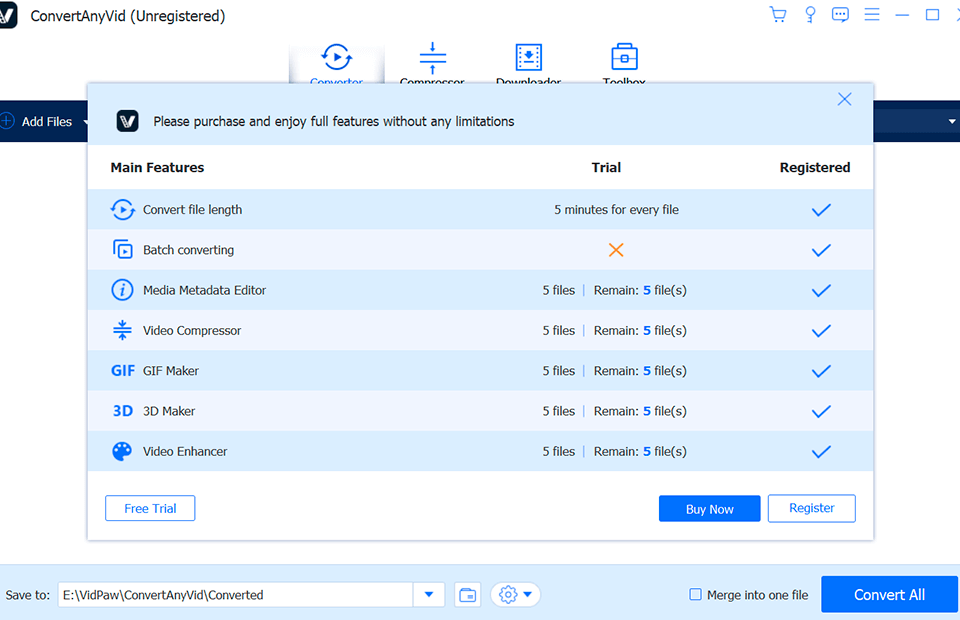The height and width of the screenshot is (620, 960).
Task: Click the shopping cart purchase icon
Action: [x=778, y=14]
